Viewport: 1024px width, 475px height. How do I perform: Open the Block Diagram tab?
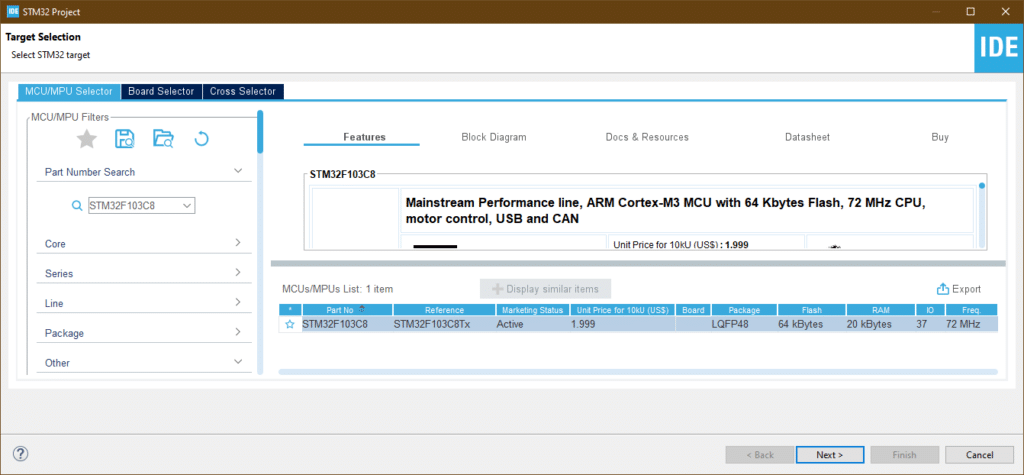click(494, 137)
